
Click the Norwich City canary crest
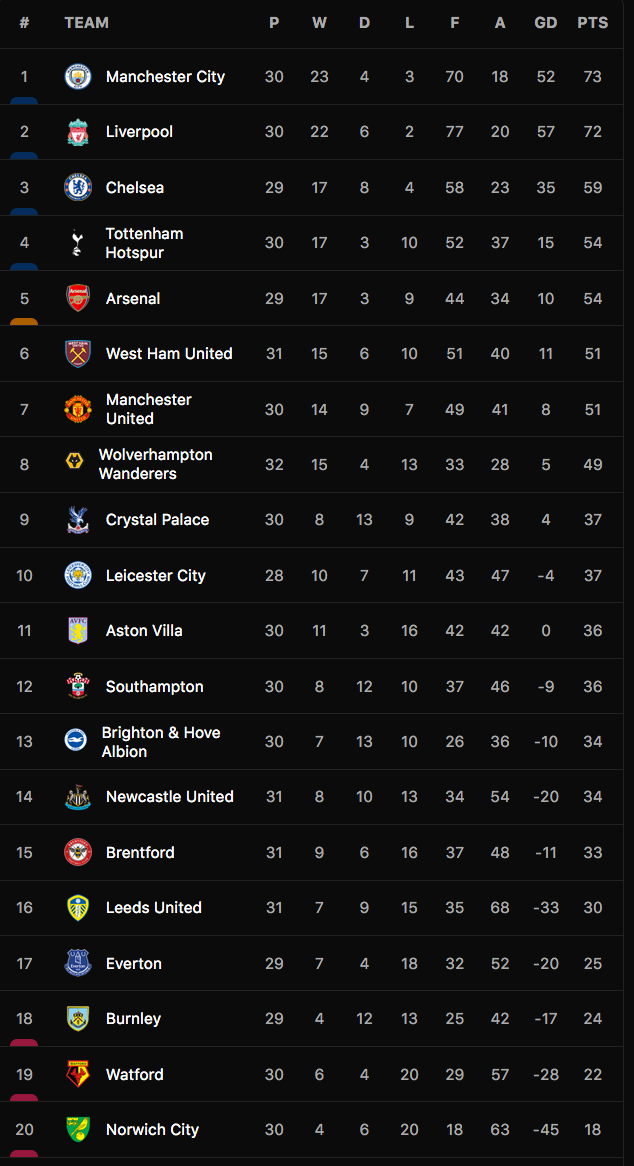click(78, 1130)
